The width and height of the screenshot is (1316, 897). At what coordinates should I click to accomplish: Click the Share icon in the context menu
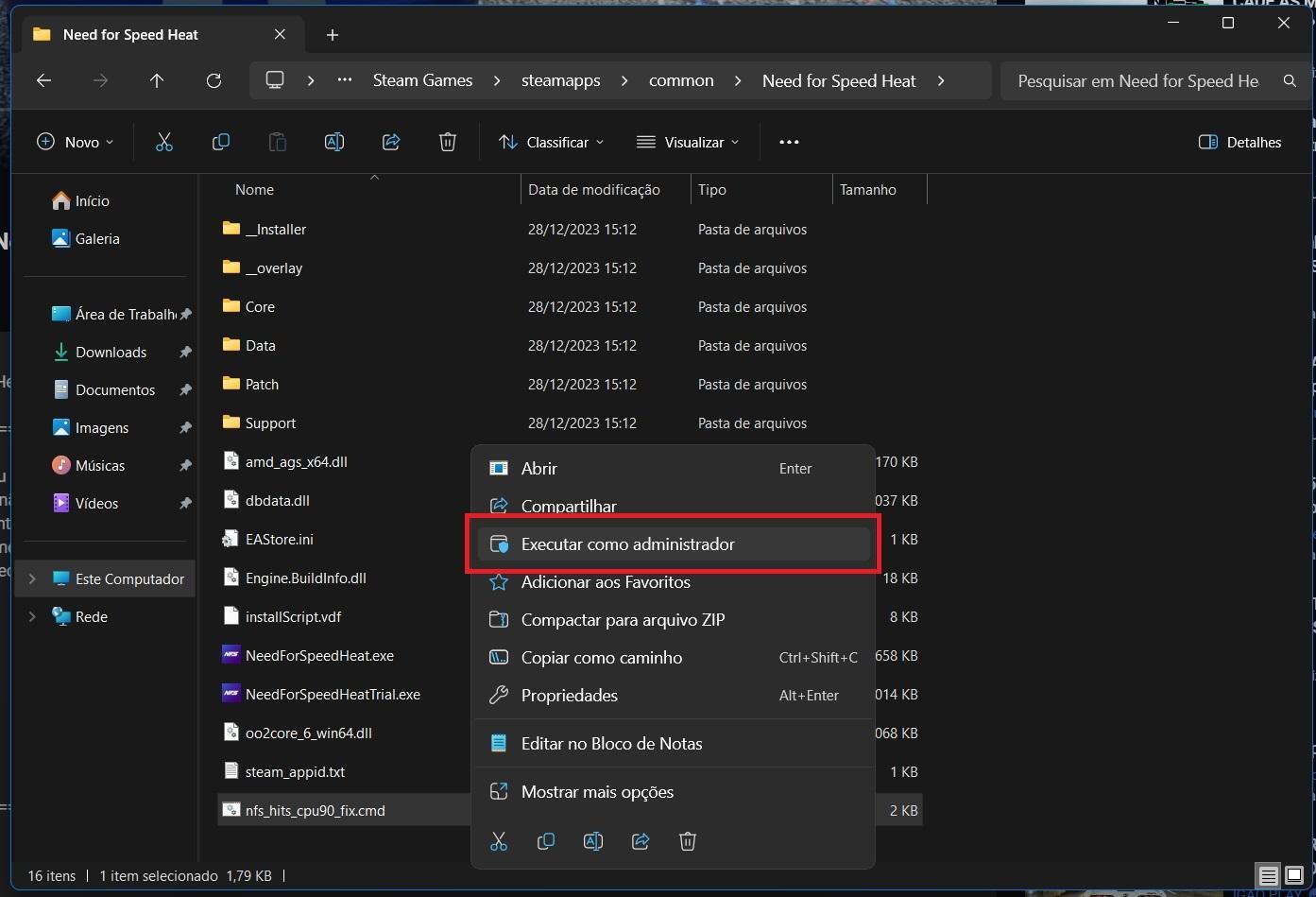coord(641,841)
